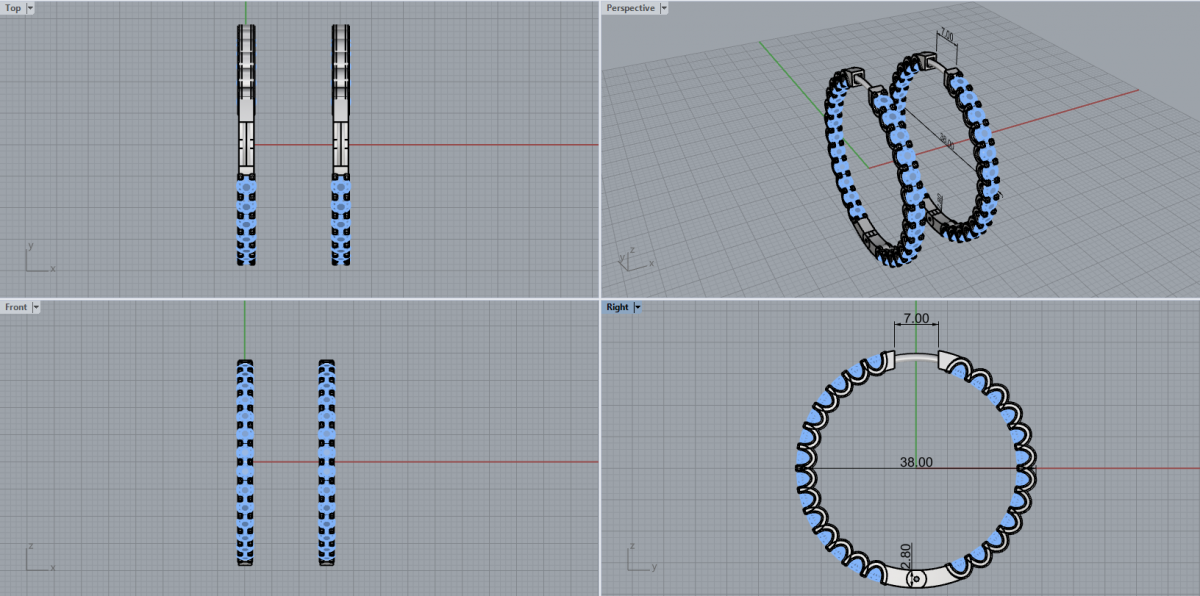
Task: Click the white clasp segment atop the hoop in Right view
Action: click(x=916, y=356)
